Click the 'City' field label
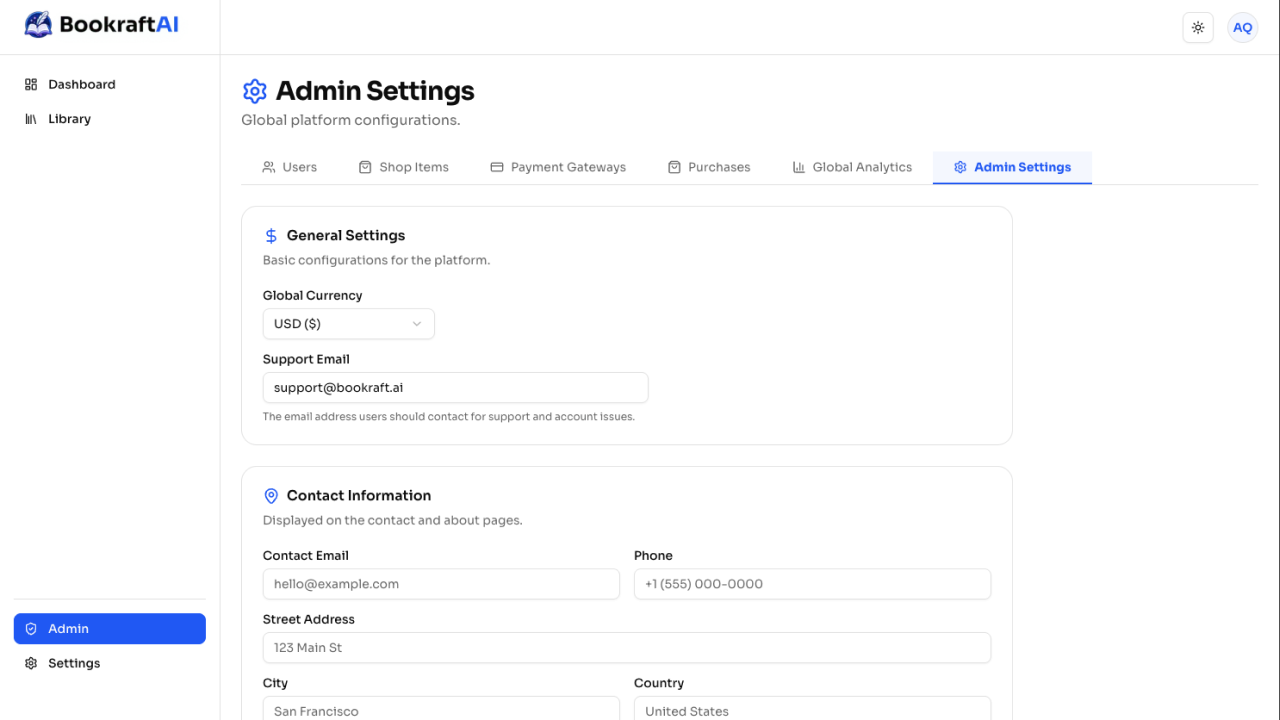 click(275, 684)
